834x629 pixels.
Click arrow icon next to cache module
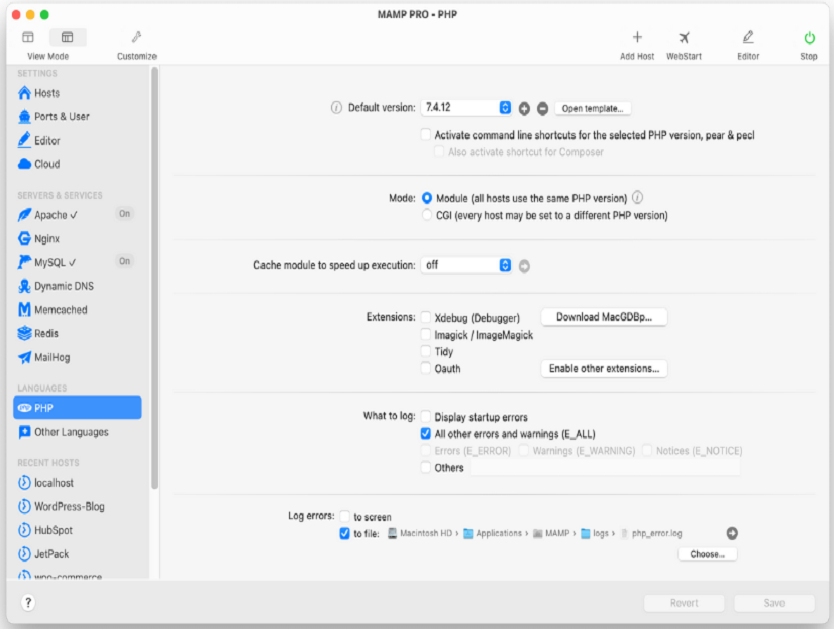(x=524, y=266)
